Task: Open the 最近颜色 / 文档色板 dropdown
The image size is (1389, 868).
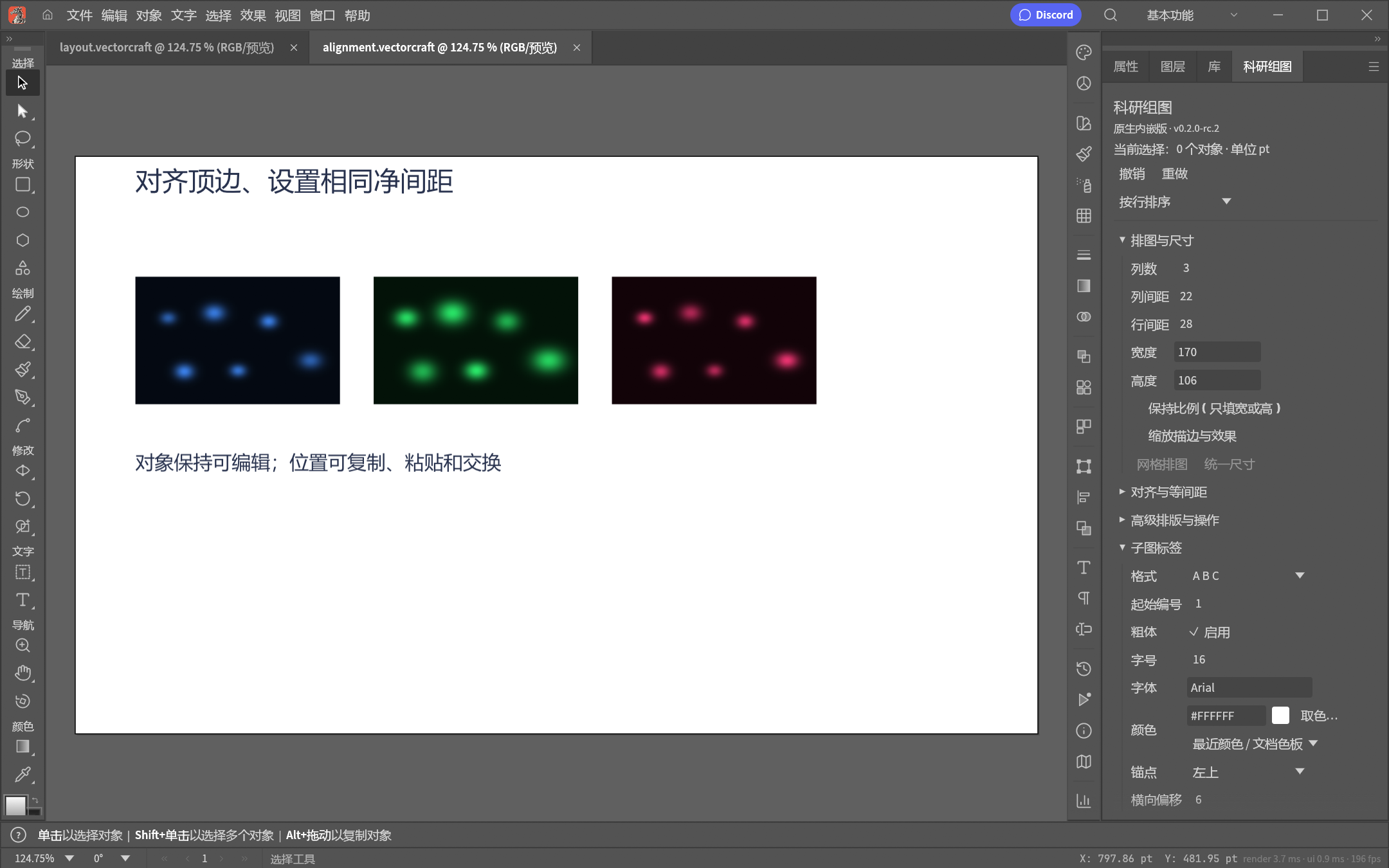Action: 1255,744
